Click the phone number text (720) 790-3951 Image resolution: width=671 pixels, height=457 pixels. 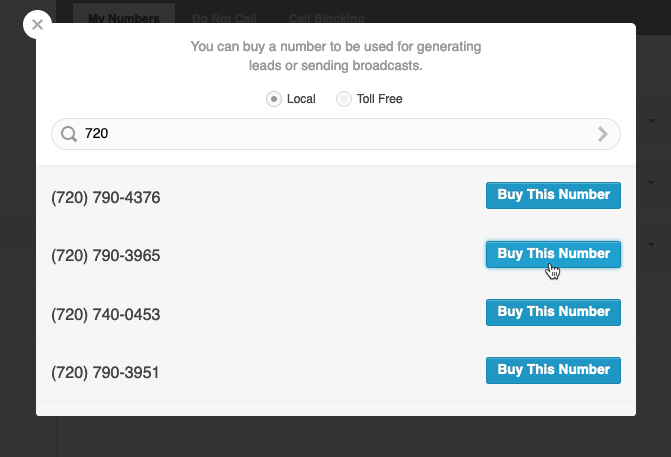tap(105, 372)
